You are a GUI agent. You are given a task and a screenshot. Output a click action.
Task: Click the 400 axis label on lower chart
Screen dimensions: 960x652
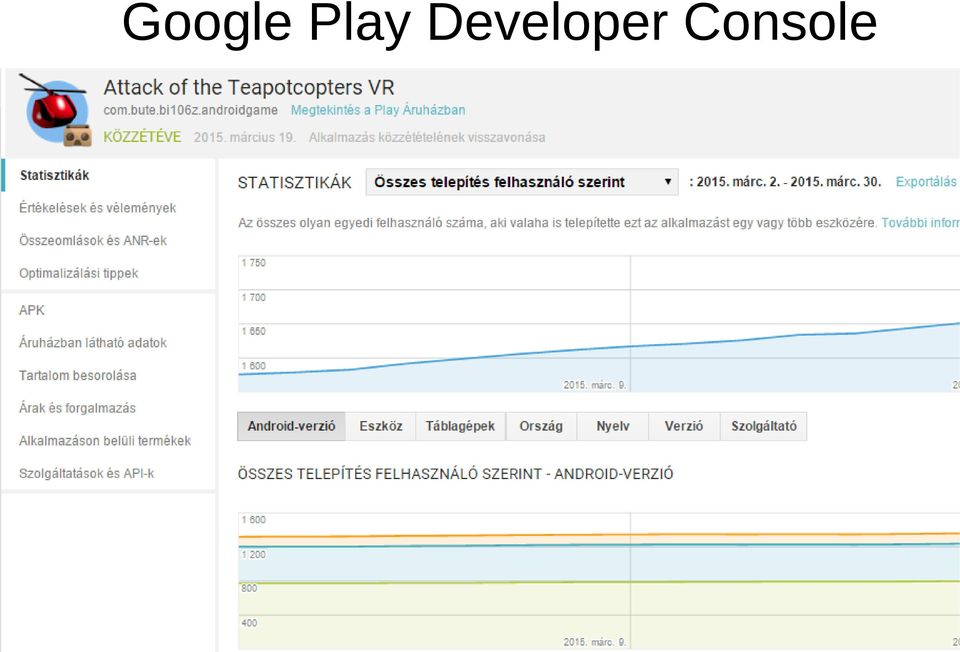(x=249, y=623)
